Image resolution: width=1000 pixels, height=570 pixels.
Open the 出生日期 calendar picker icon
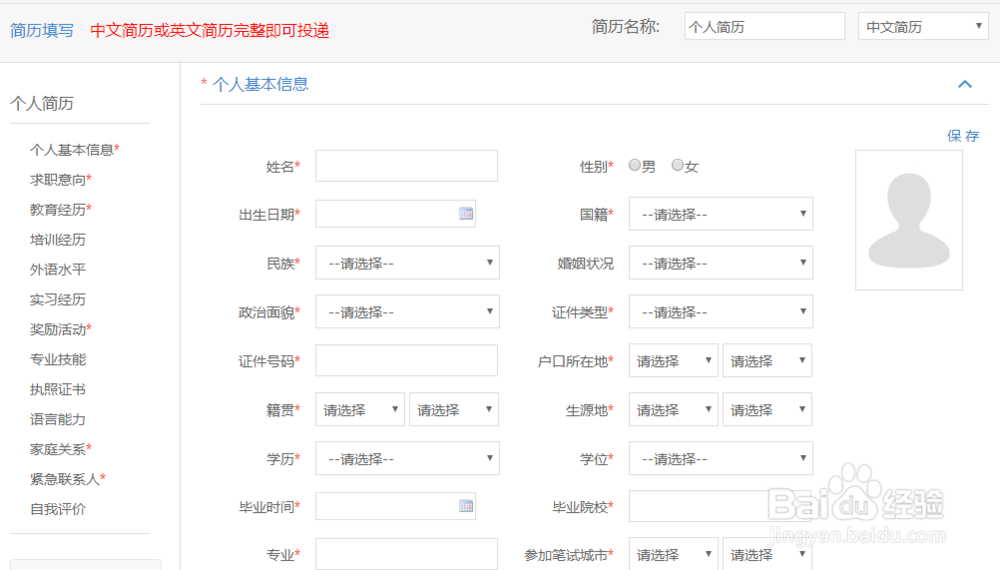click(466, 214)
